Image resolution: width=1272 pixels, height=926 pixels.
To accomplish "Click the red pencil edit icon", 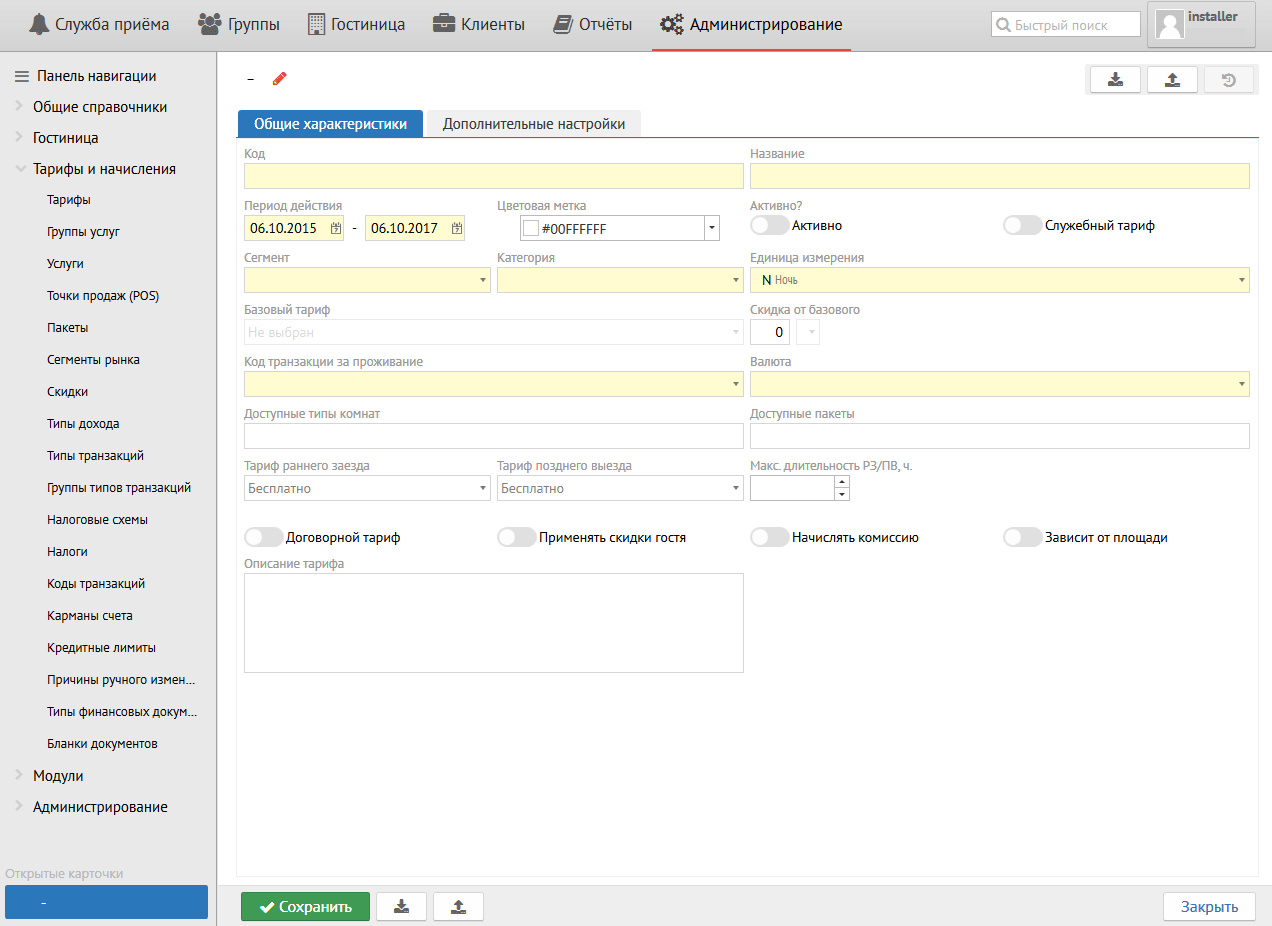I will click(279, 78).
